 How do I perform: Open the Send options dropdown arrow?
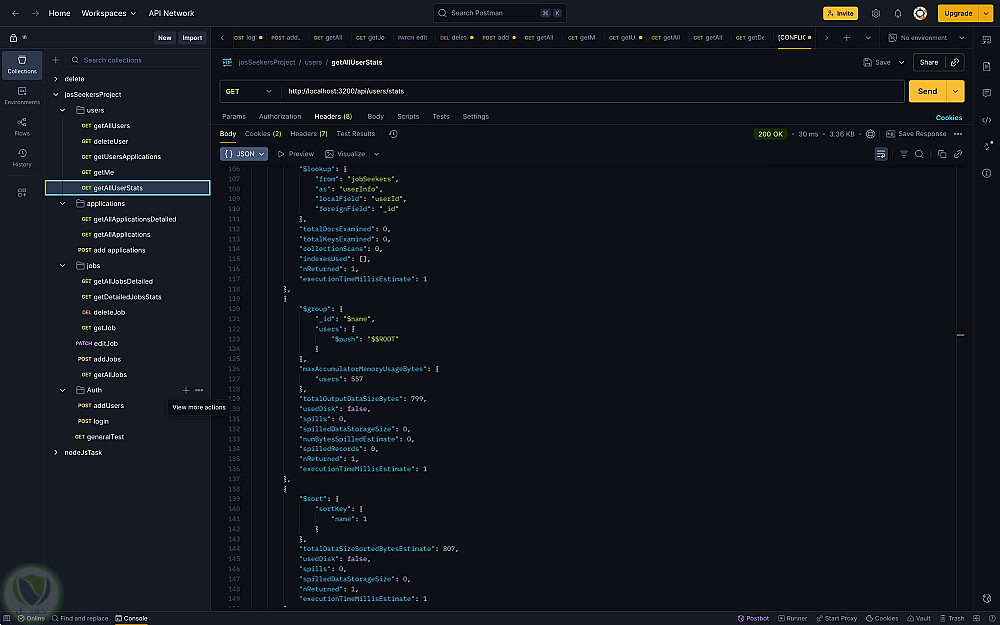tap(955, 91)
